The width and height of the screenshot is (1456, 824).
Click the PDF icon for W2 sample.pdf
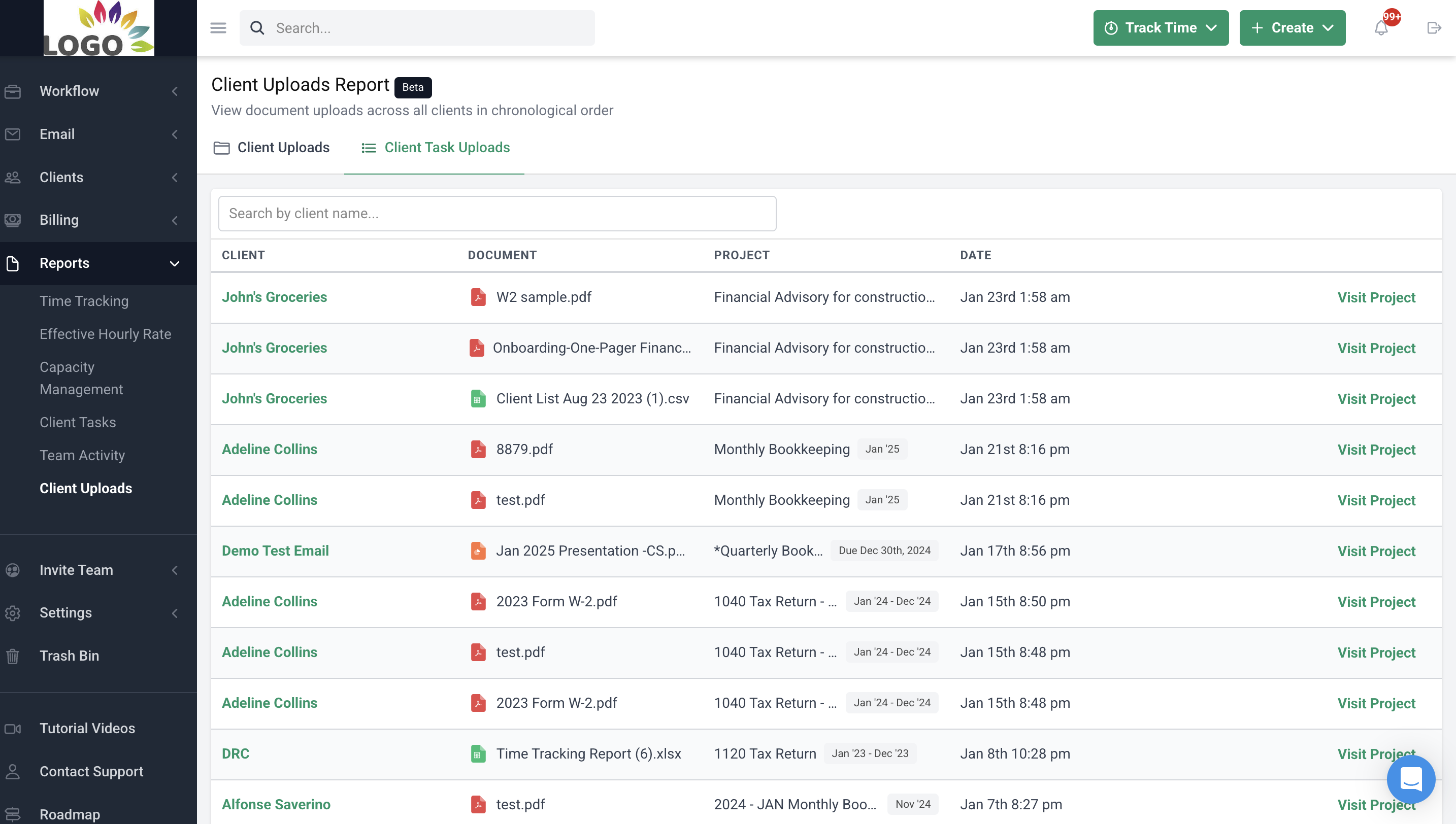[478, 297]
